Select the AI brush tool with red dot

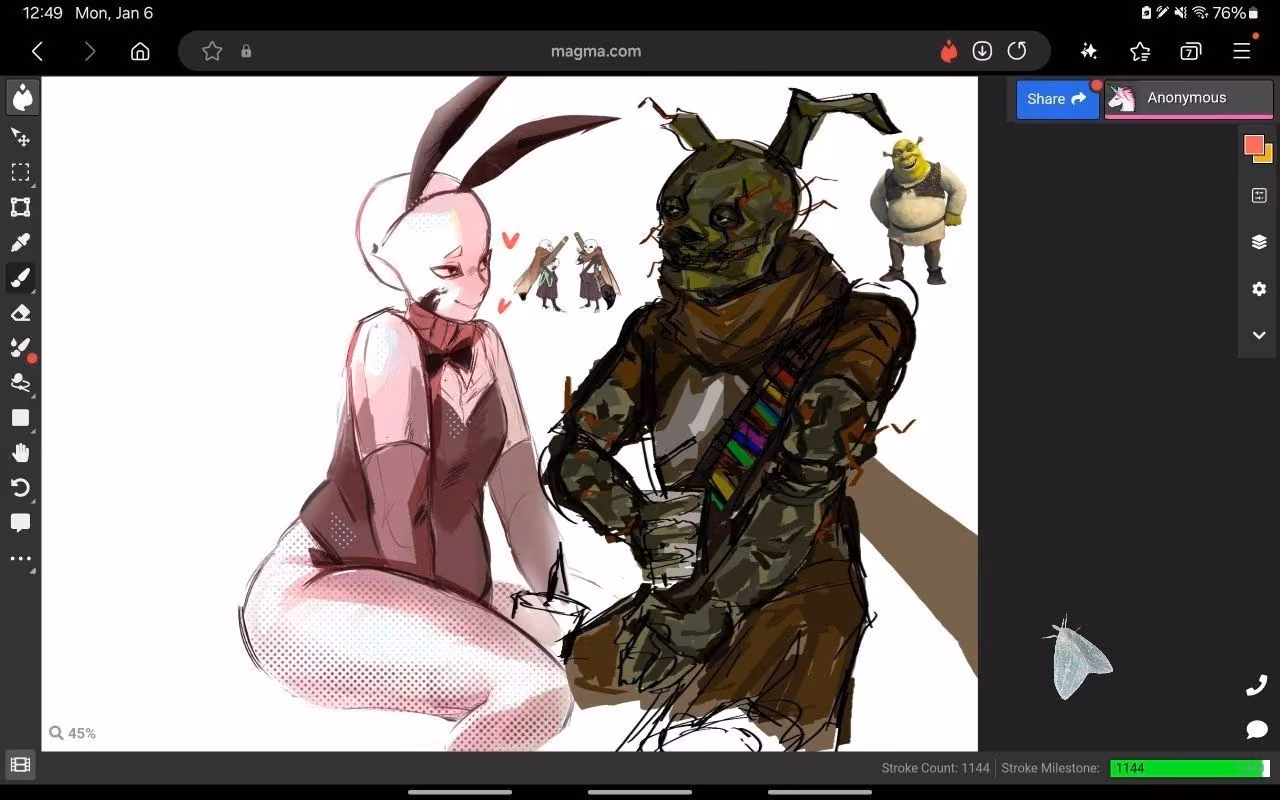(21, 348)
